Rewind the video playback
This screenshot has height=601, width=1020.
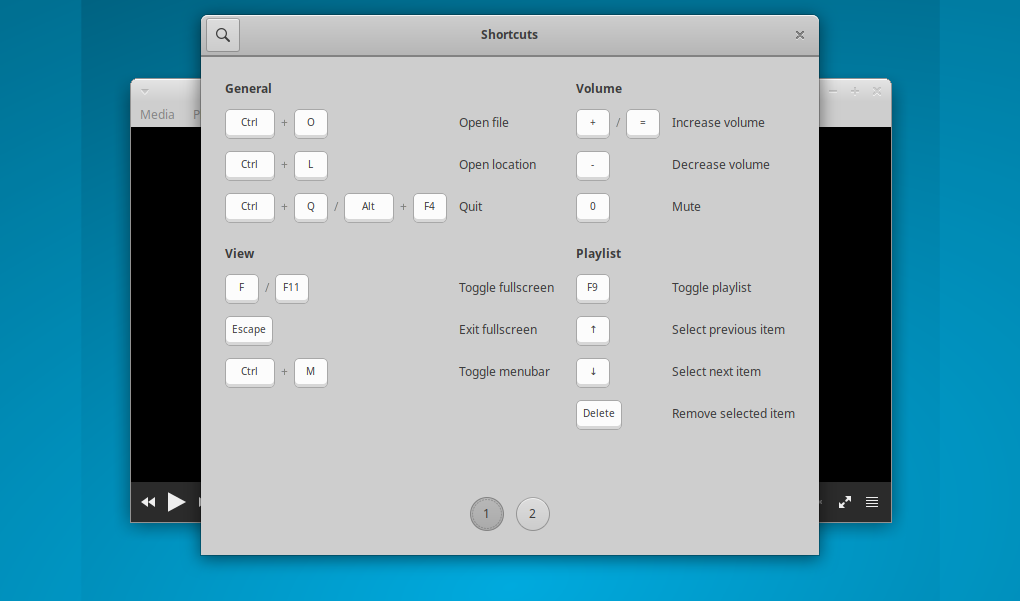(x=148, y=502)
